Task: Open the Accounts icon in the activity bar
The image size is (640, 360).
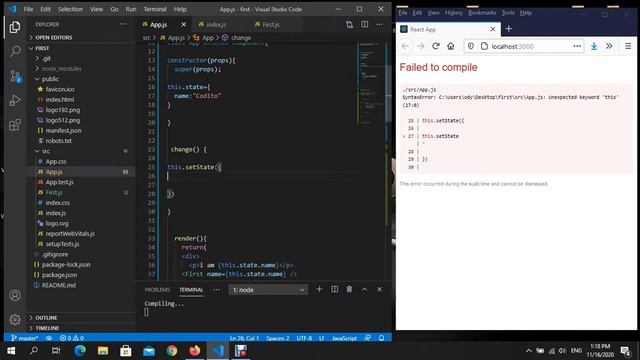Action: click(x=15, y=295)
